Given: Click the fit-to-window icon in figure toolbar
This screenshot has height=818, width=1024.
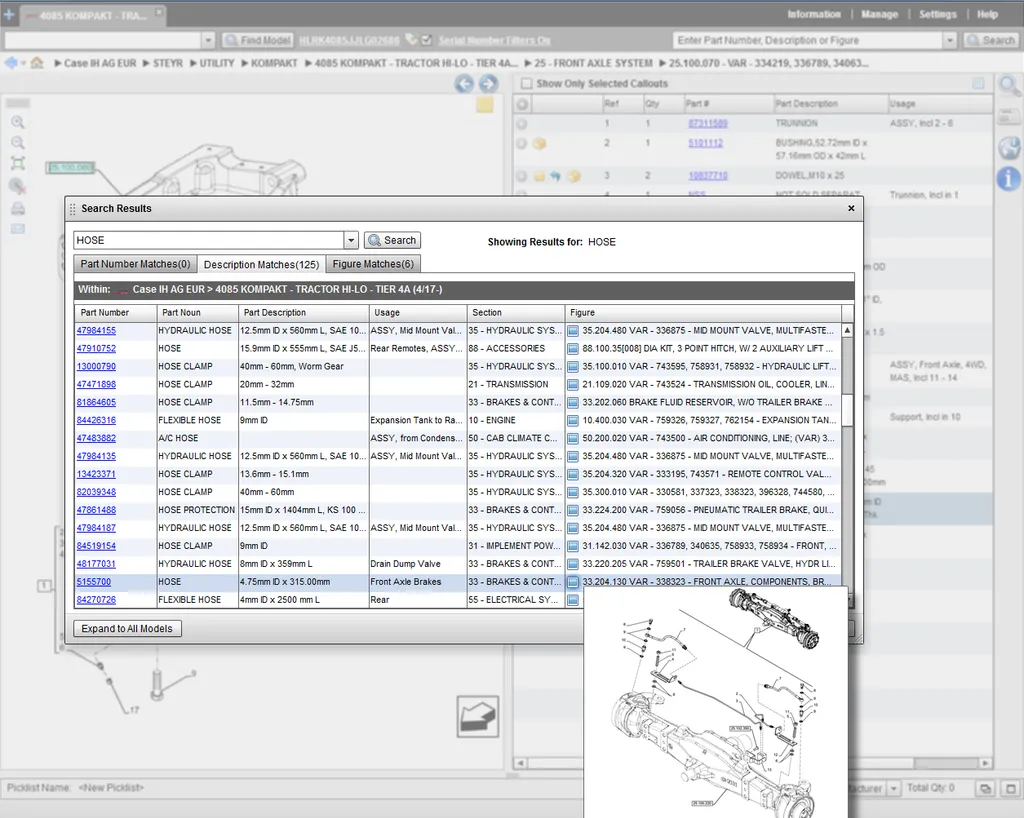Looking at the screenshot, I should click(18, 163).
